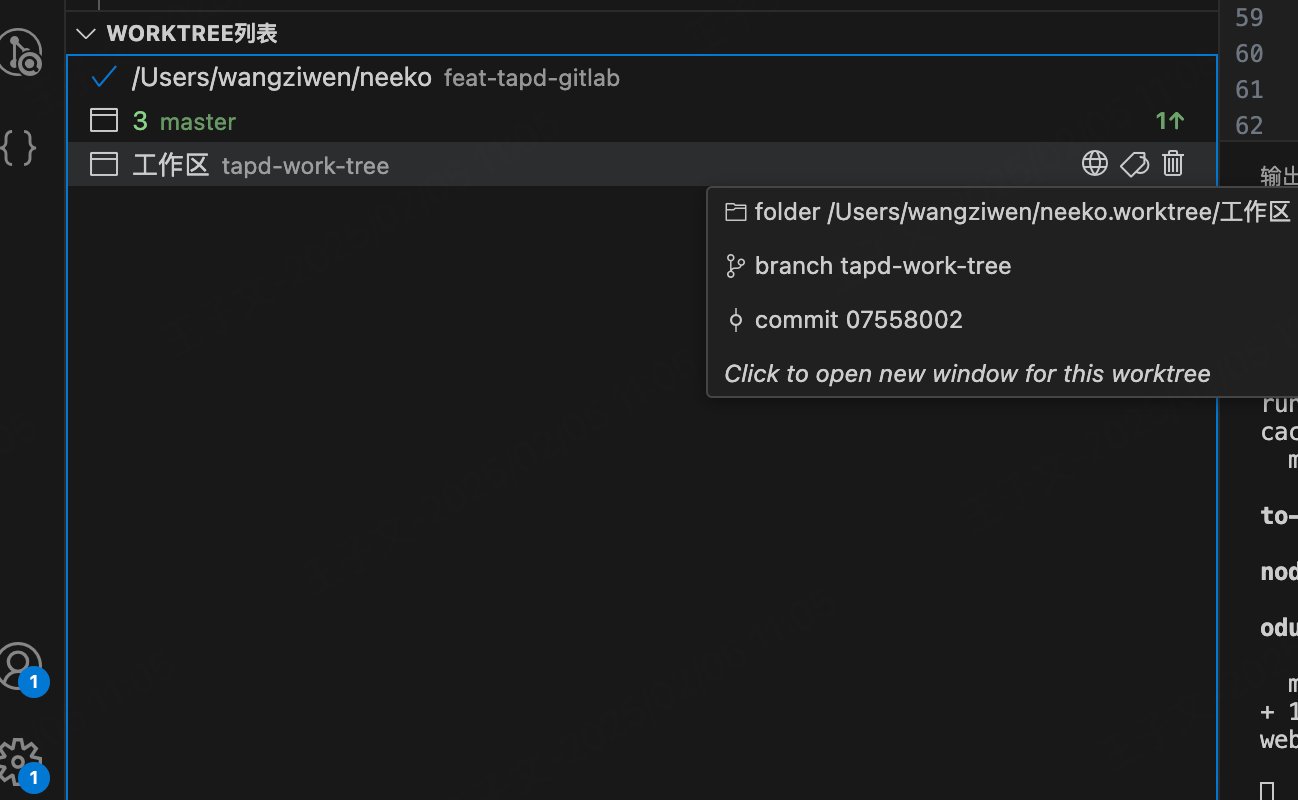Viewport: 1298px width, 800px height.
Task: Click the 1↑ ahead indicator on master
Action: 1169,121
